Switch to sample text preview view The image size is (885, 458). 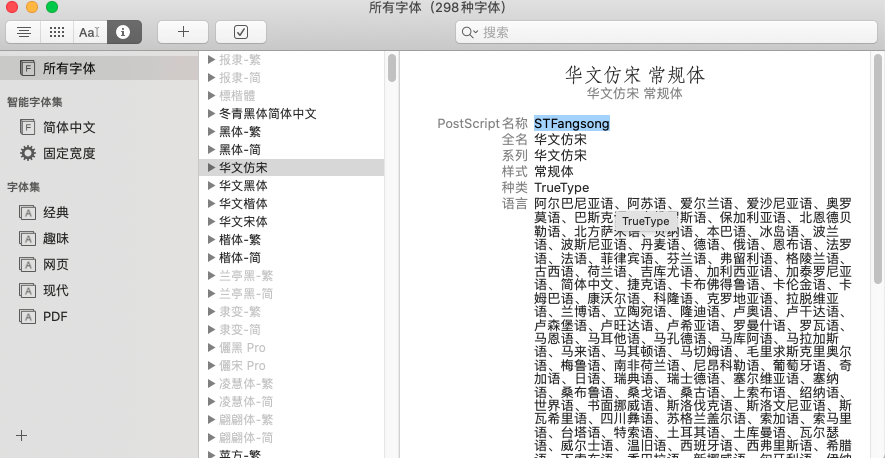pyautogui.click(x=23, y=32)
